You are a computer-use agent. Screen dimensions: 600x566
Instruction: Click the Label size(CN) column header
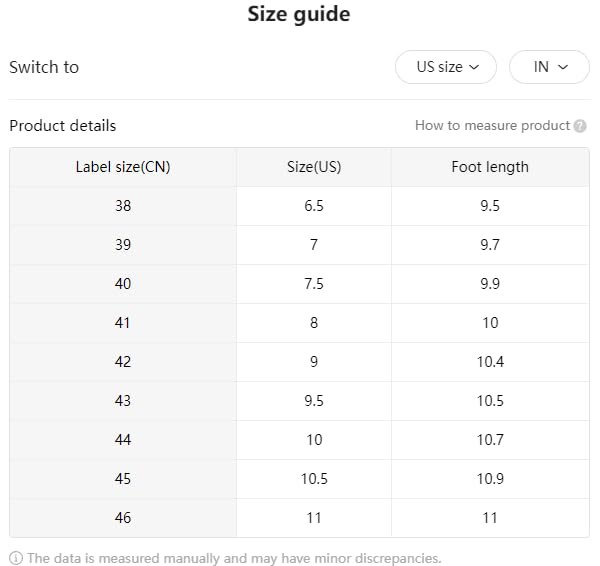[123, 167]
